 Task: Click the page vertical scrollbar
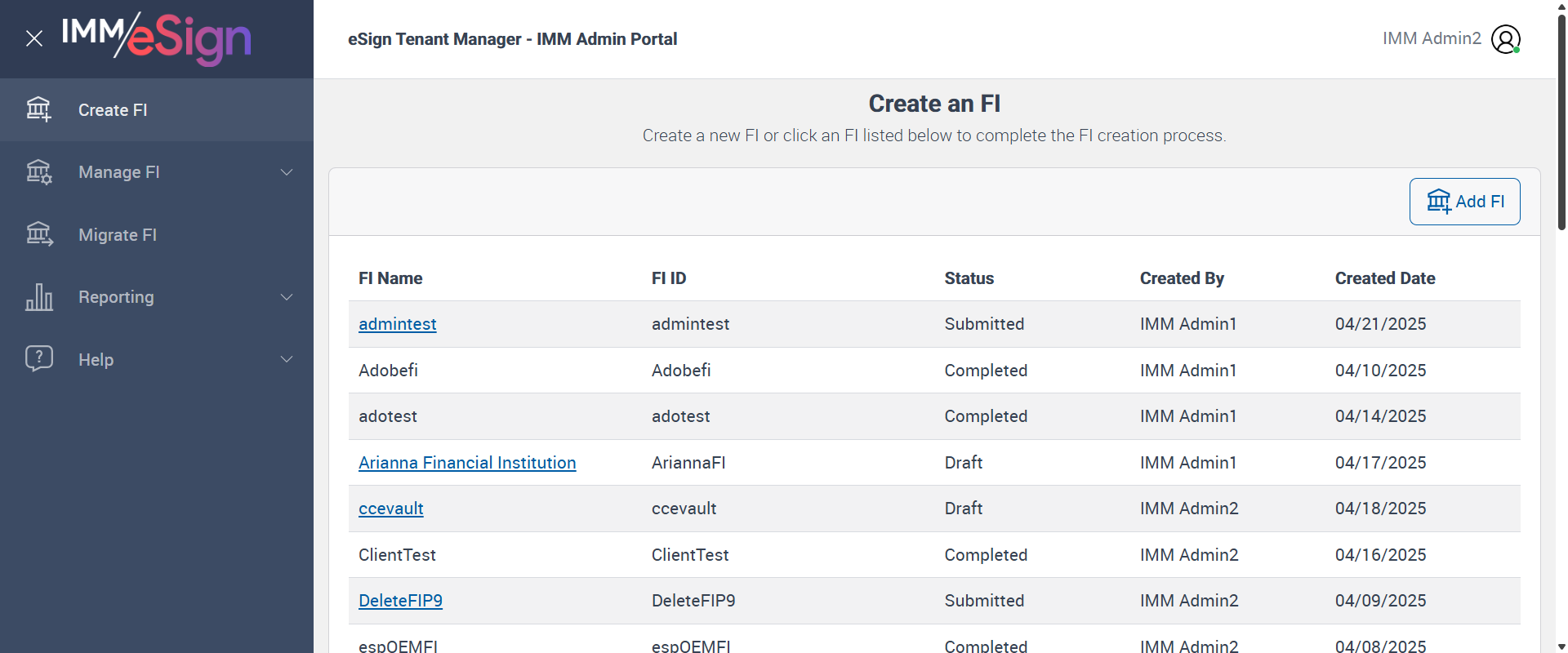click(x=1561, y=122)
